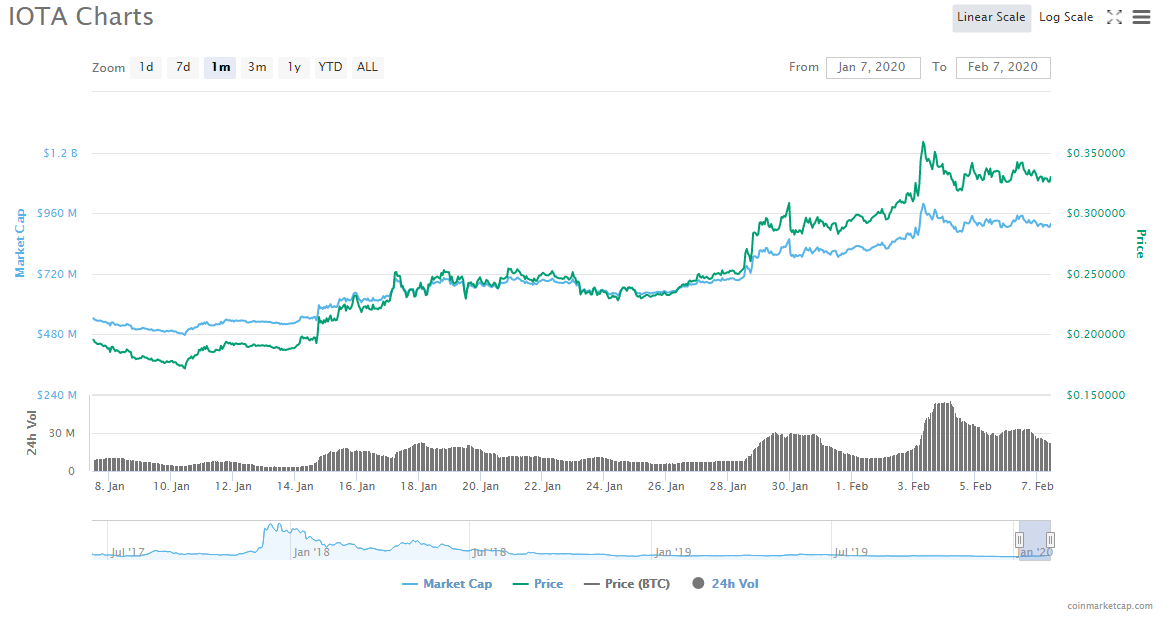The width and height of the screenshot is (1166, 619).
Task: Set zoom to 3m
Action: [257, 67]
